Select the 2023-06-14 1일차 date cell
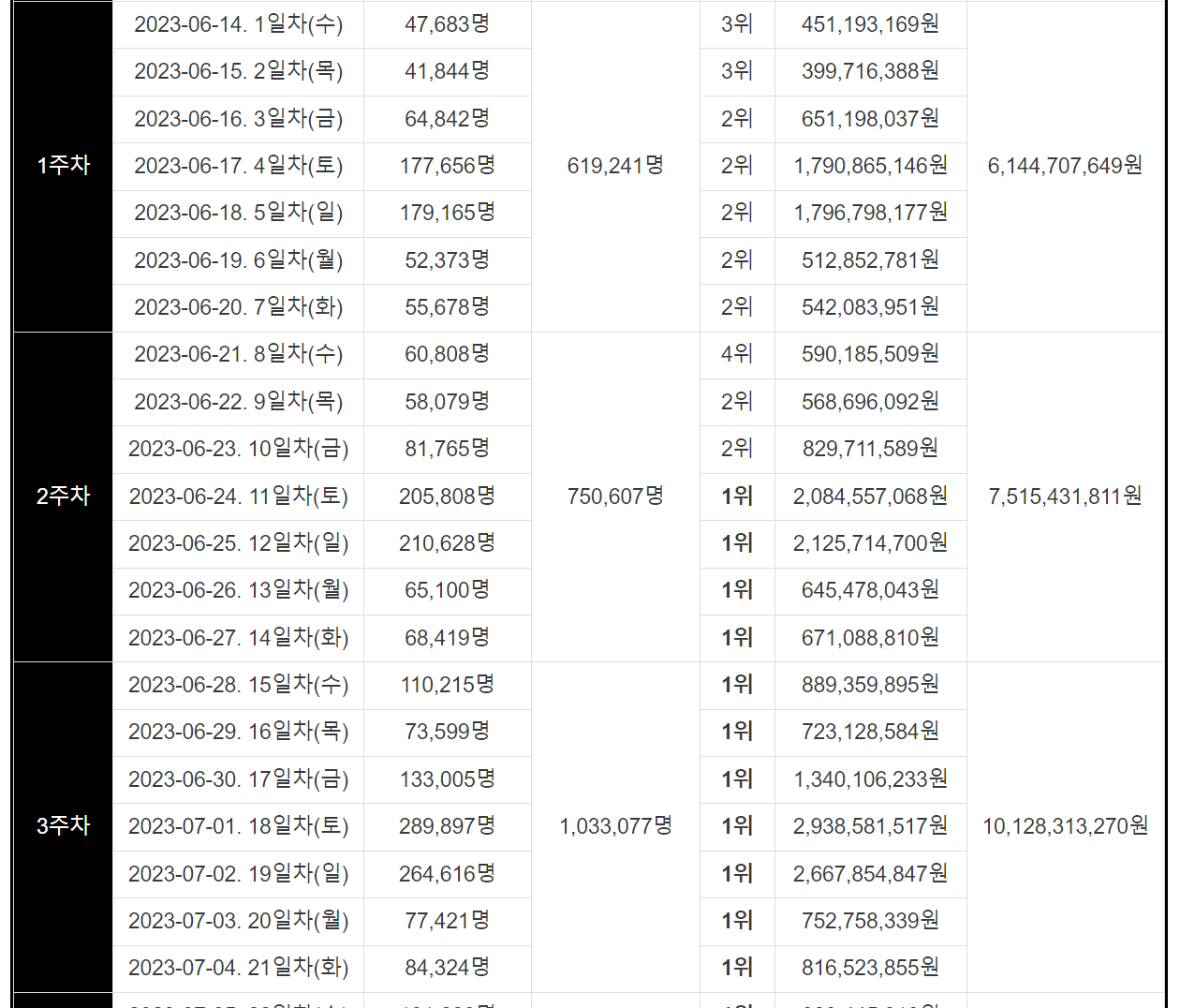Viewport: 1180px width, 1008px height. point(238,24)
